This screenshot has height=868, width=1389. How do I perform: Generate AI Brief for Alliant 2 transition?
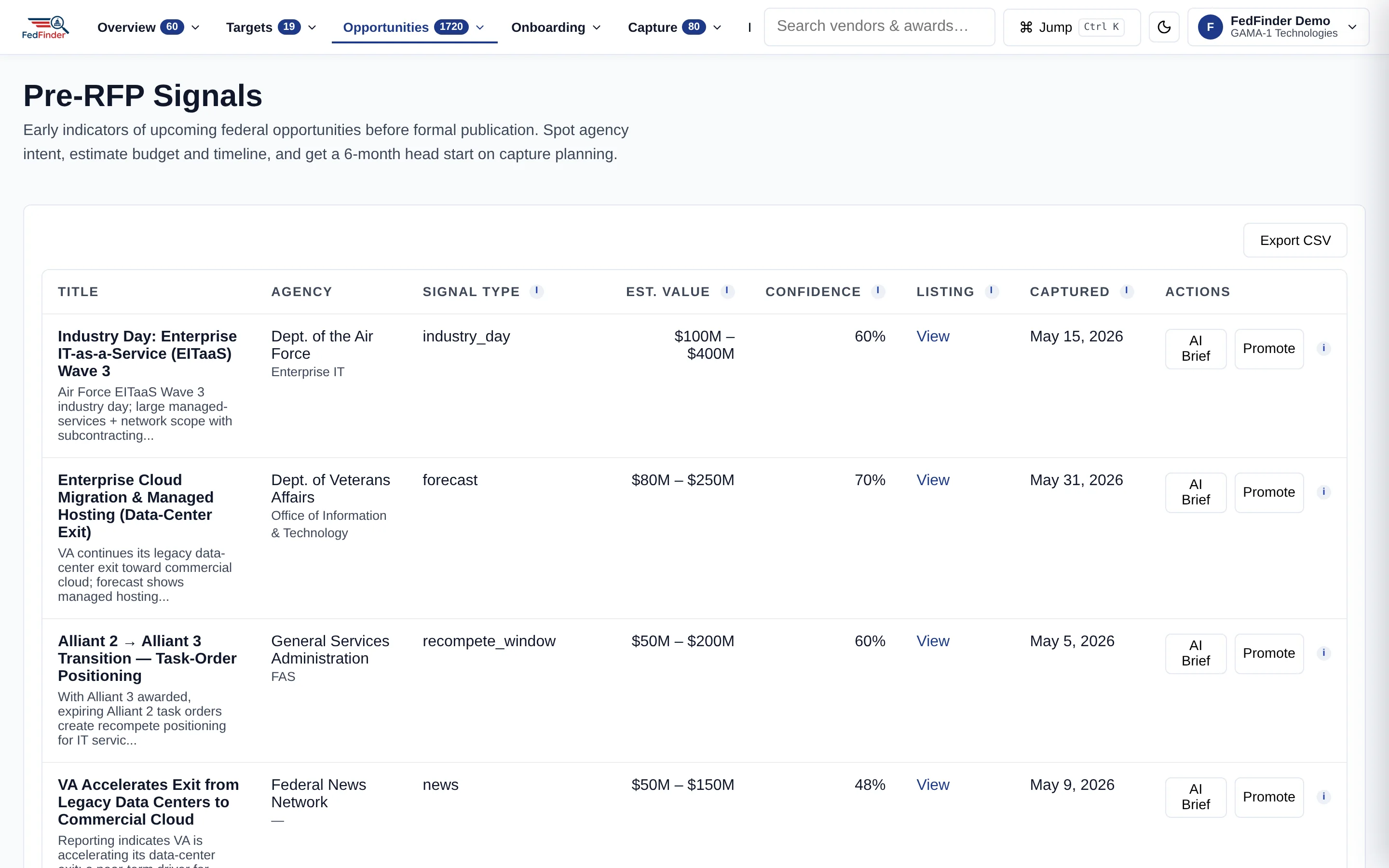click(1196, 653)
